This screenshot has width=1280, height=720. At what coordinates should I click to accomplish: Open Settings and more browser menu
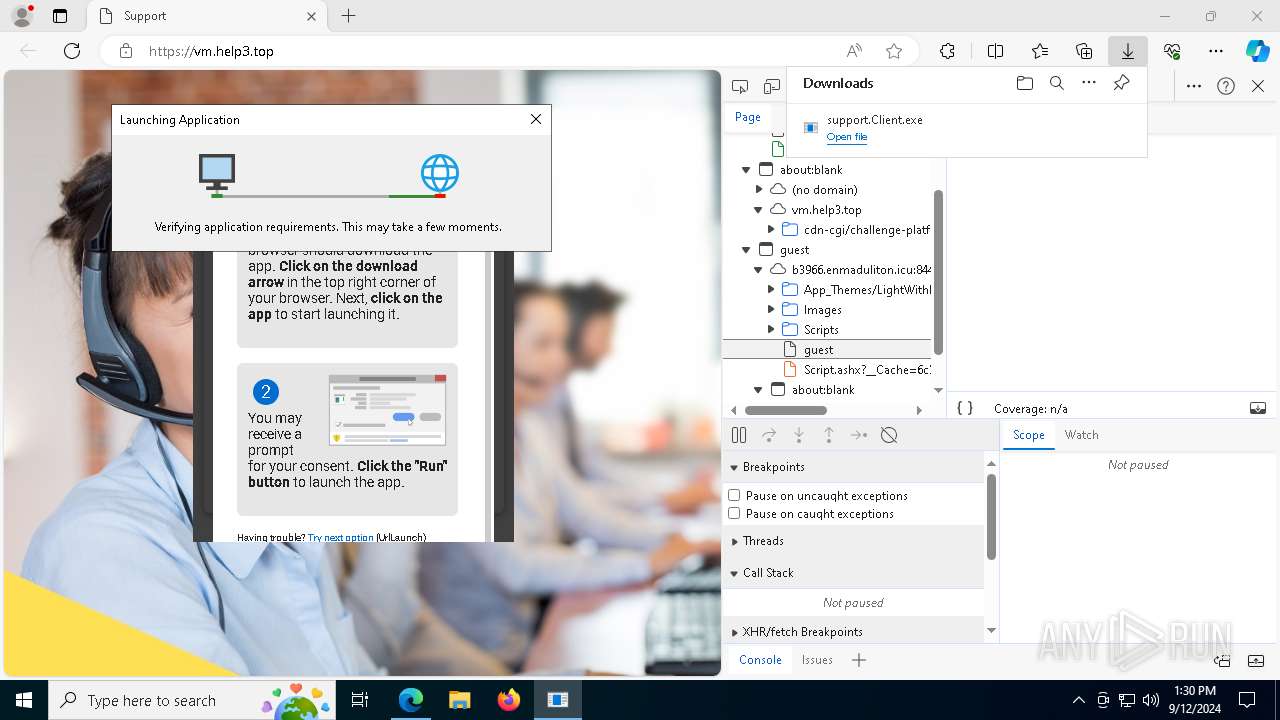pyautogui.click(x=1216, y=51)
